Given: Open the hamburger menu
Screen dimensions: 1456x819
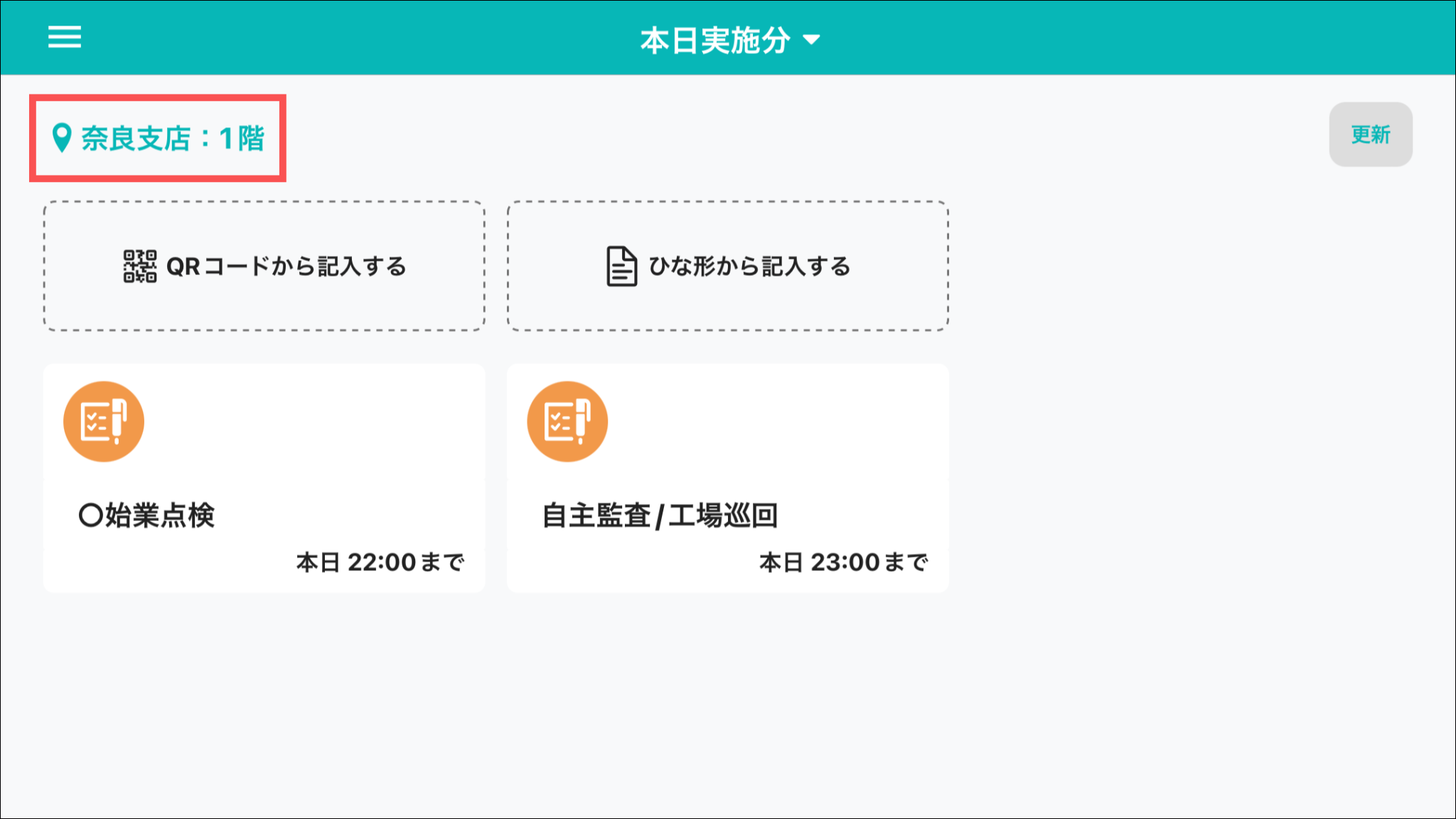Looking at the screenshot, I should pyautogui.click(x=65, y=37).
